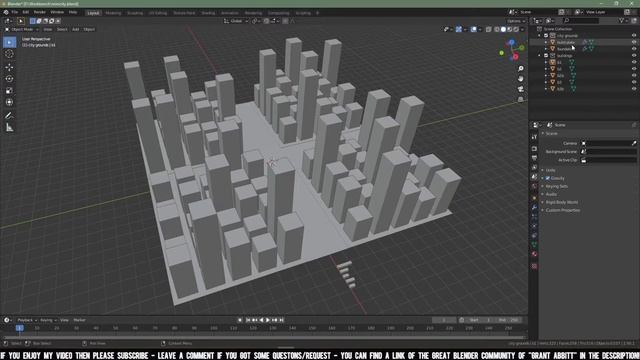This screenshot has height=360, width=640.
Task: Click the timeline current frame field
Action: 444,320
